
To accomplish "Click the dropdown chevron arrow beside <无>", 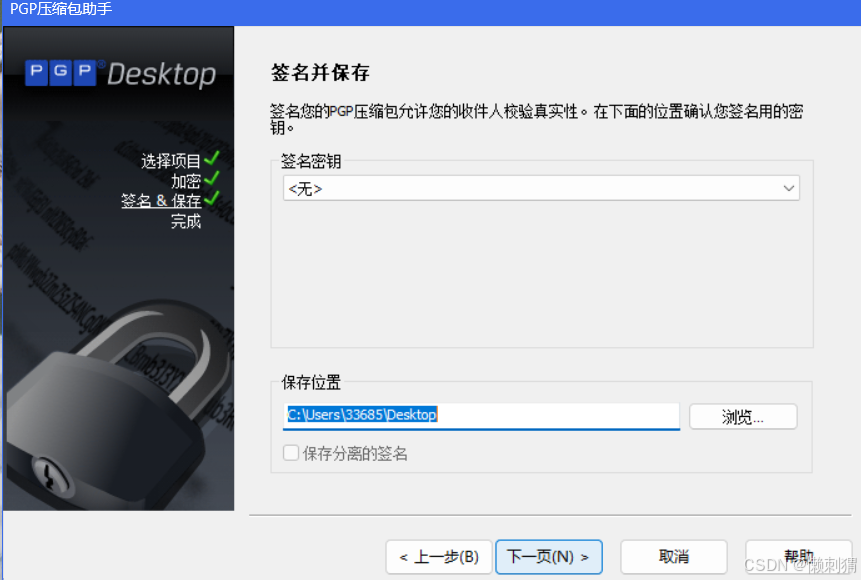I will pos(789,188).
